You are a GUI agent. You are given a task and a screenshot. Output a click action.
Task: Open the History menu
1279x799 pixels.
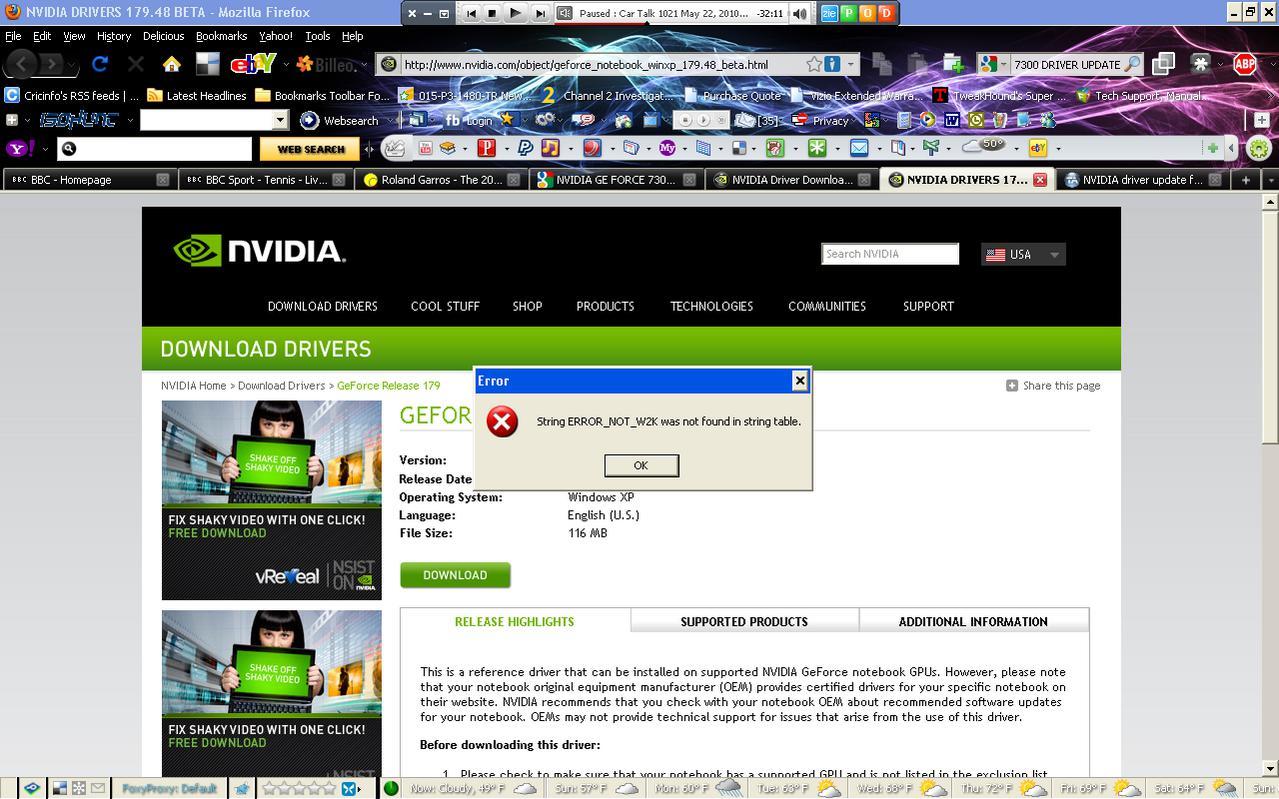[113, 36]
